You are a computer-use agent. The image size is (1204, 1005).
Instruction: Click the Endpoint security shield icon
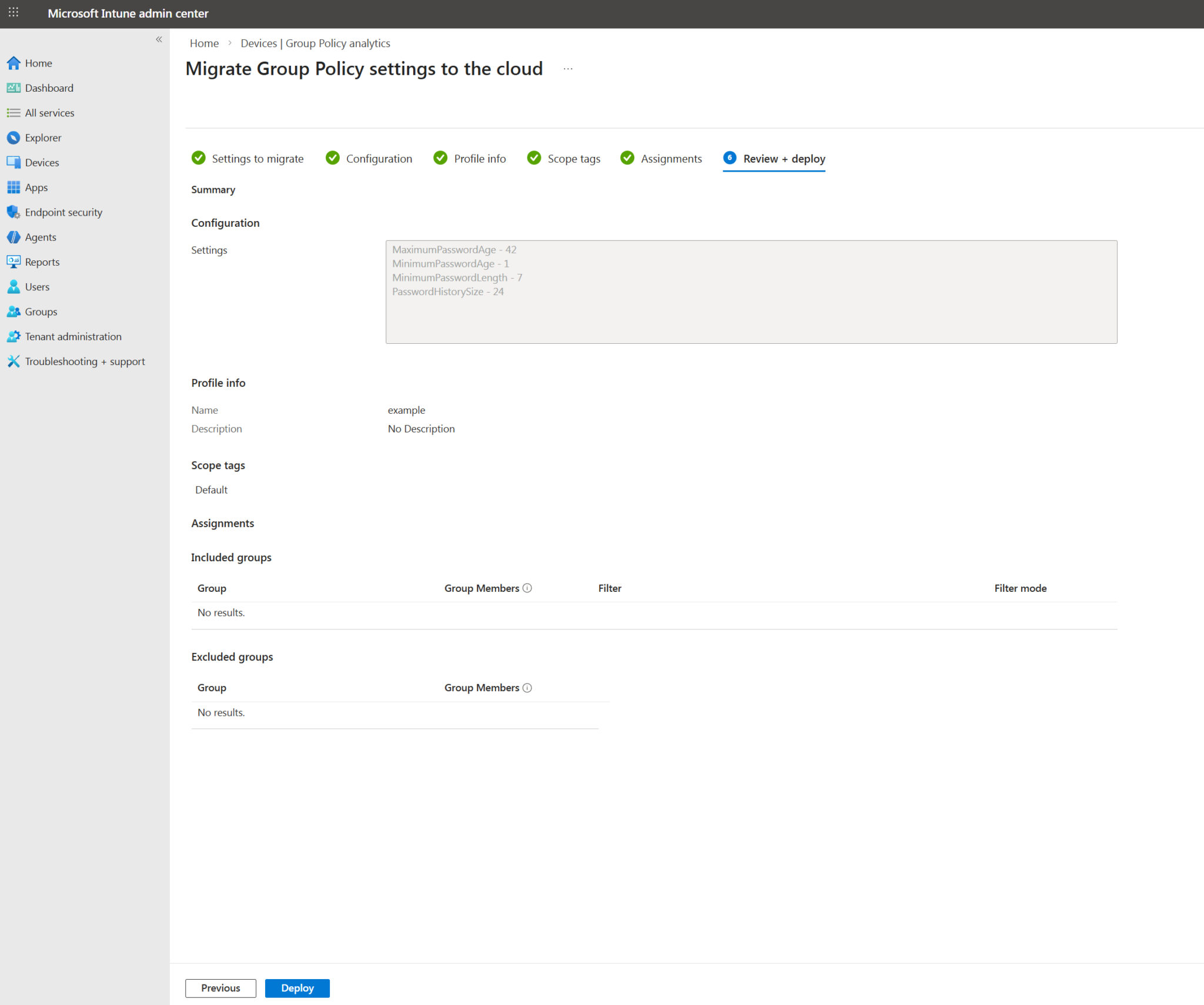14,212
